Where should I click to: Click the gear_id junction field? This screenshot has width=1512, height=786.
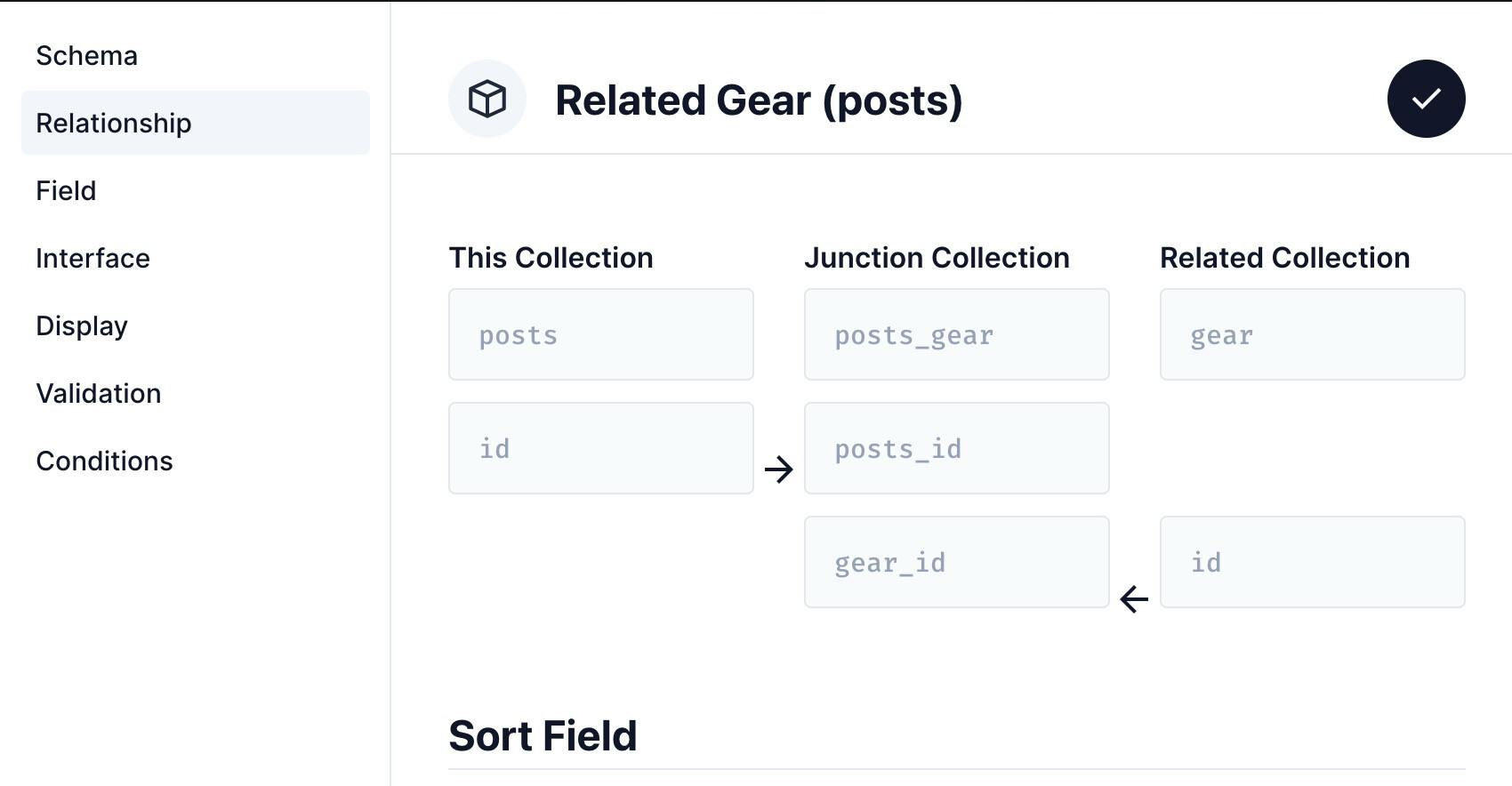pos(956,562)
